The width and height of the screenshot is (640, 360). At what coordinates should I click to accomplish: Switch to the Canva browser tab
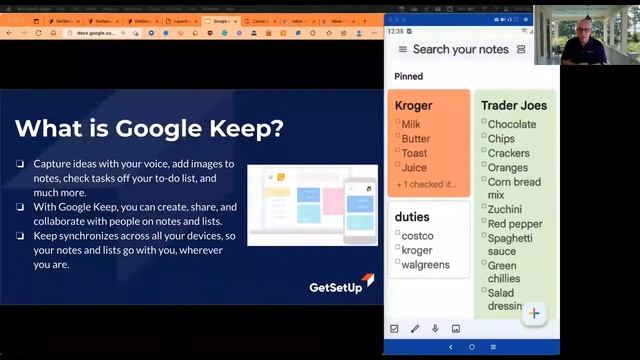pyautogui.click(x=259, y=21)
